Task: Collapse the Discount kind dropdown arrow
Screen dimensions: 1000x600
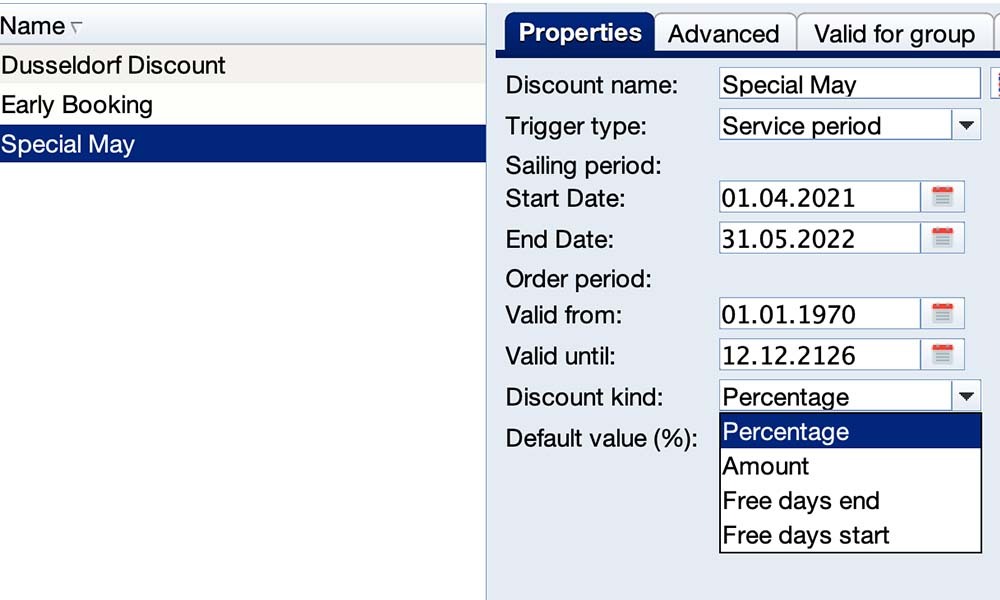Action: 966,397
